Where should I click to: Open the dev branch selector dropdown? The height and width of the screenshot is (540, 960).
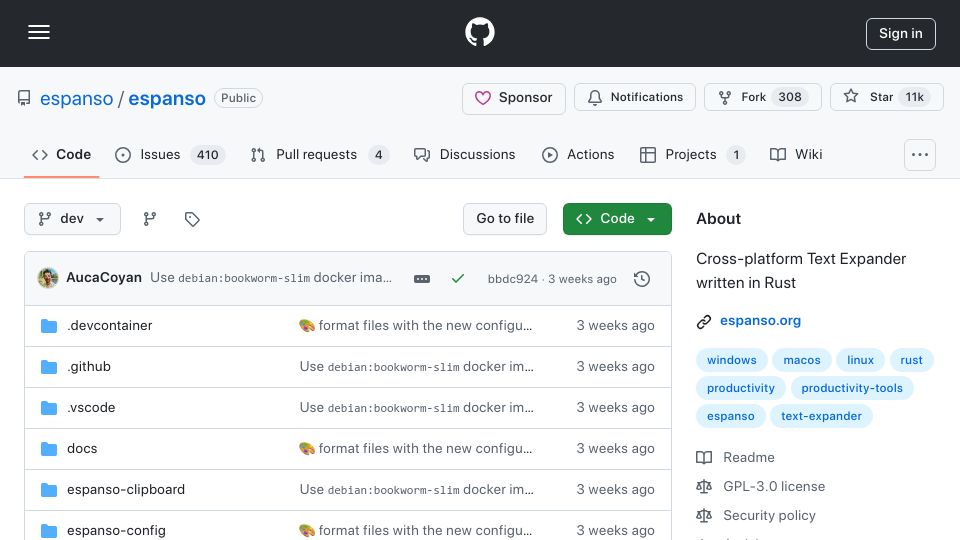(x=72, y=219)
